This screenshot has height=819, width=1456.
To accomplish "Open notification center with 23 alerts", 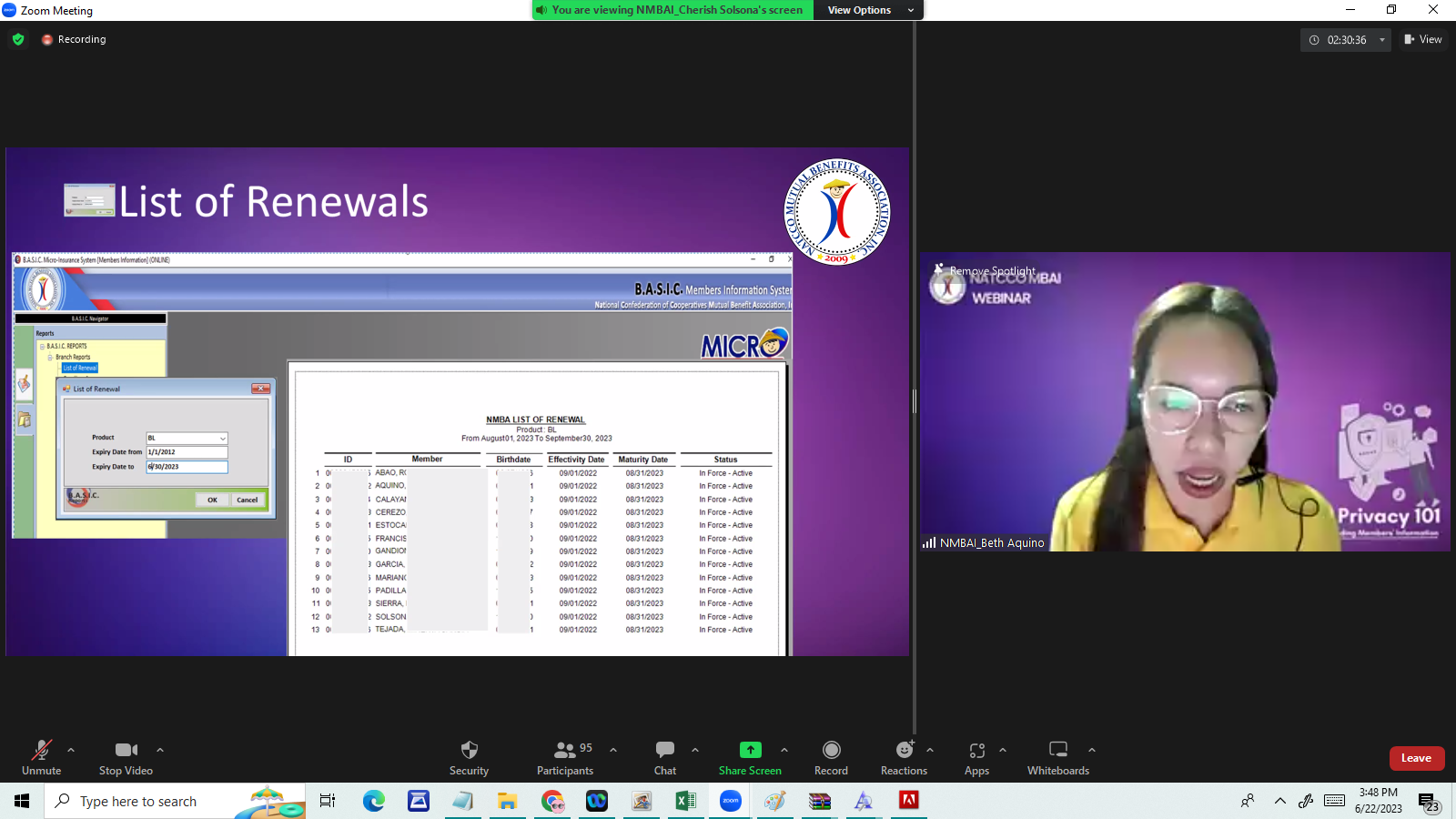I will 1429,802.
